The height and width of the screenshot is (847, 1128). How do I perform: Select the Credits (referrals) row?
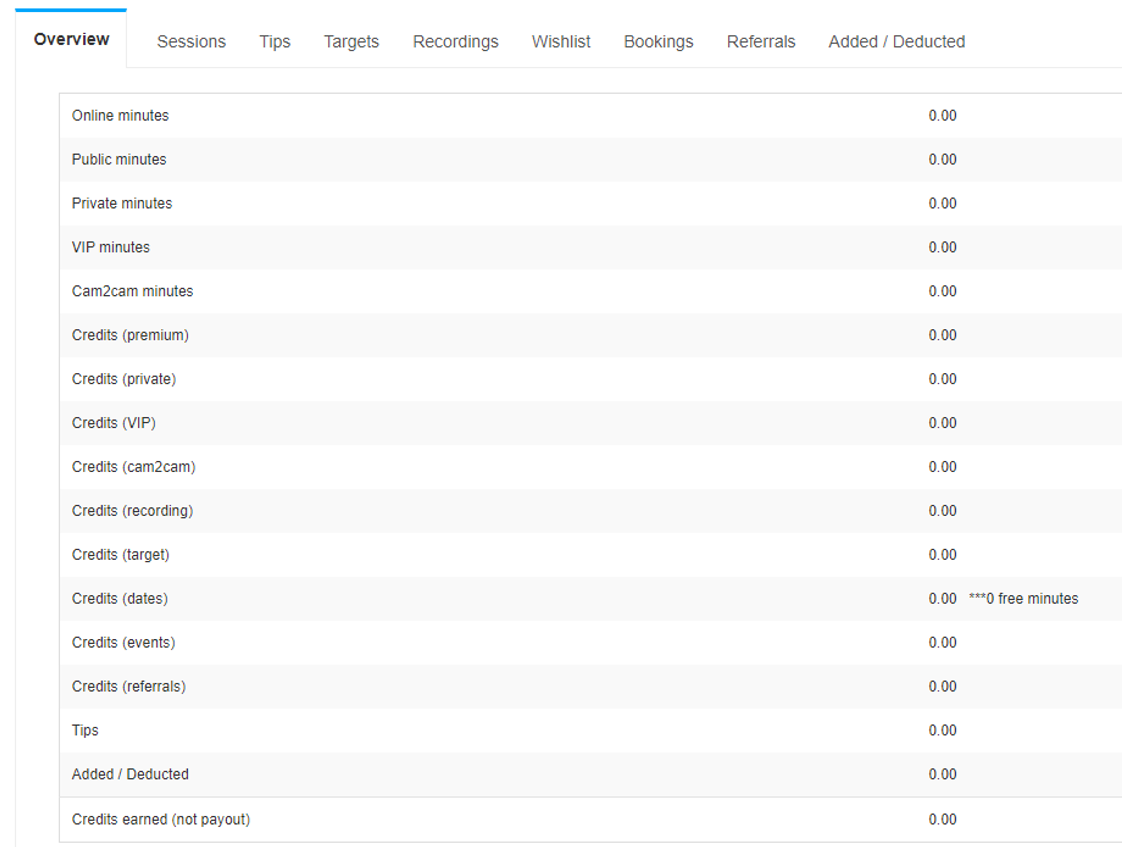click(x=590, y=687)
